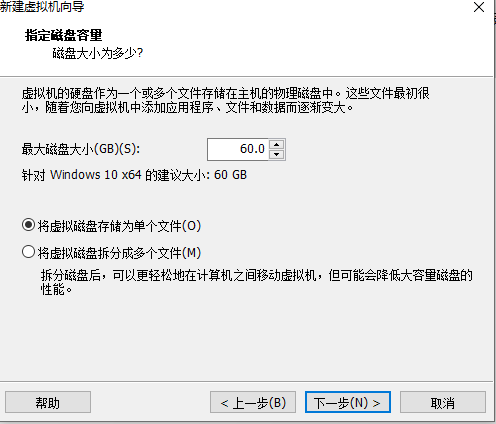This screenshot has width=496, height=424.
Task: Open the 帮助 help button
Action: click(48, 402)
